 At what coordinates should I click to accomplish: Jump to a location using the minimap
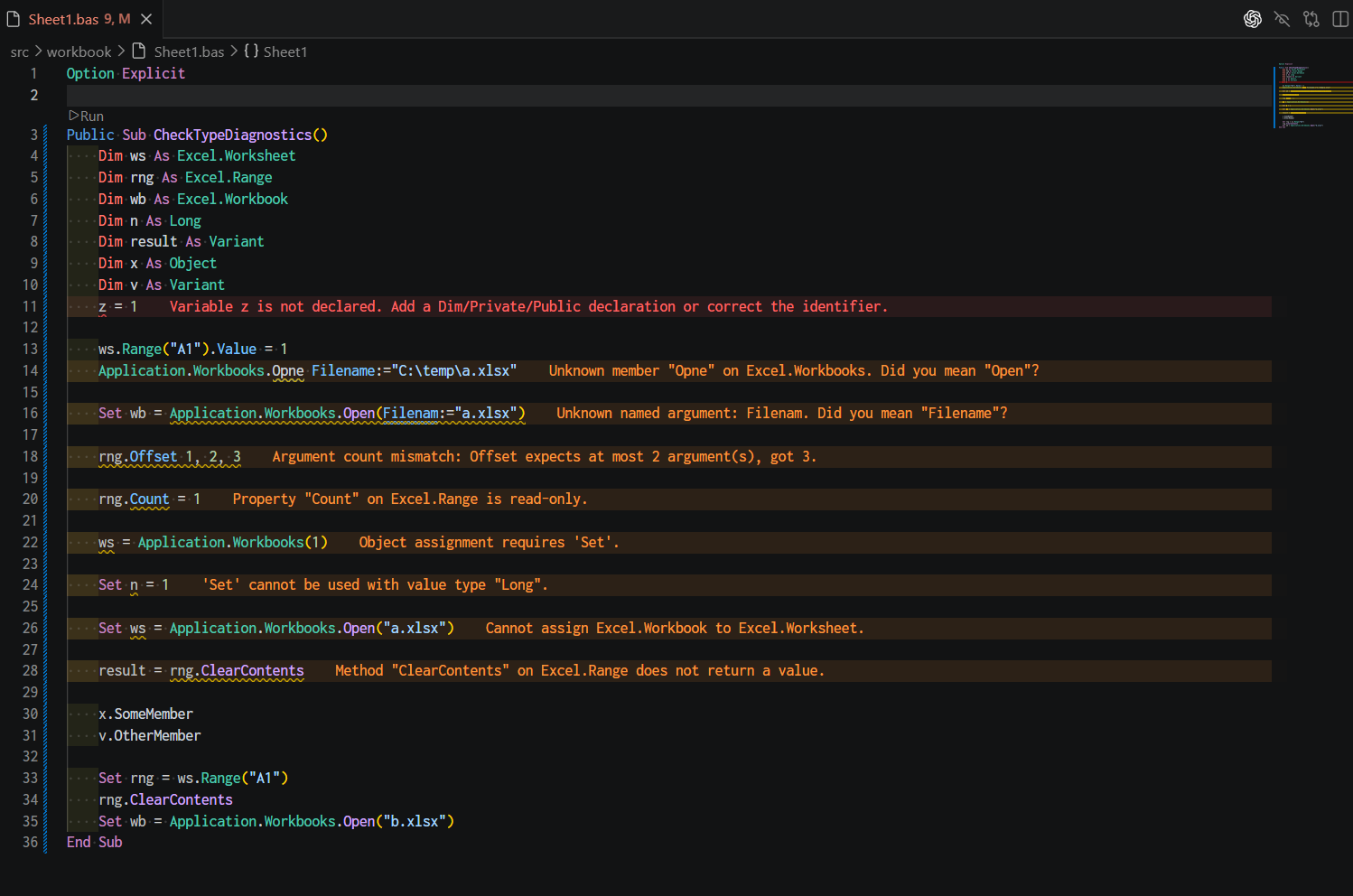[1313, 95]
